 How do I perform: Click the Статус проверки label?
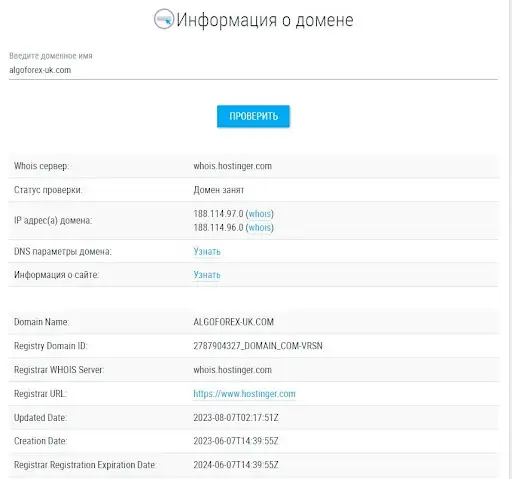48,190
